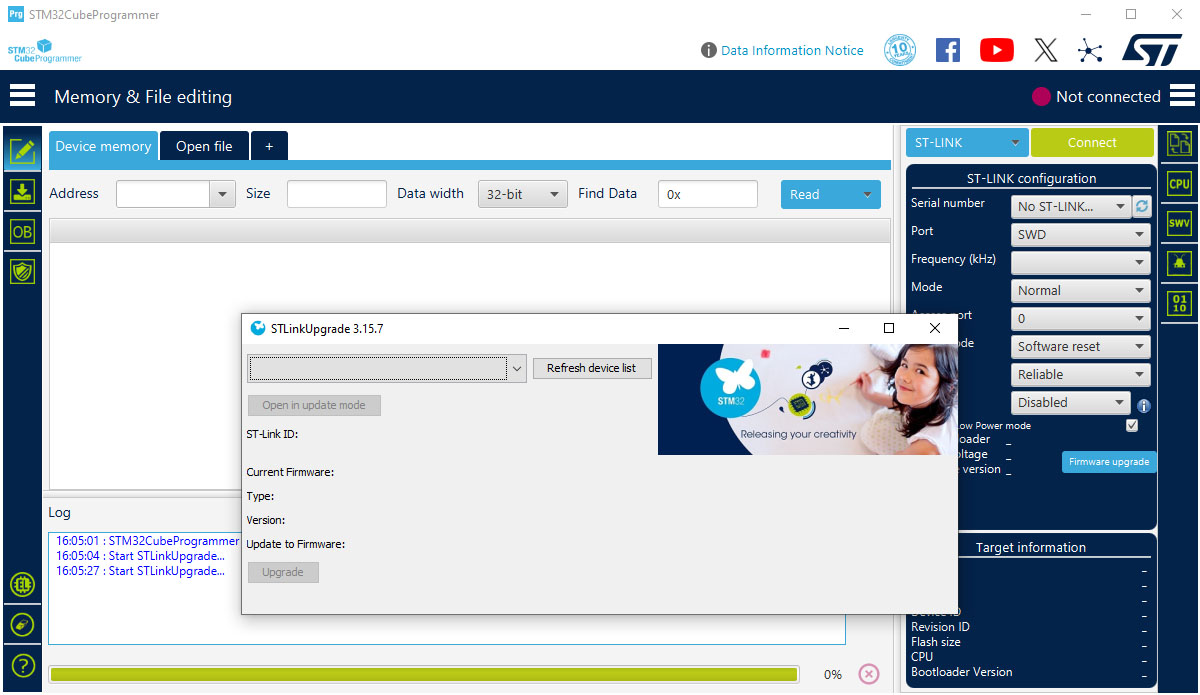Cancel operation with red X near progress

(869, 674)
